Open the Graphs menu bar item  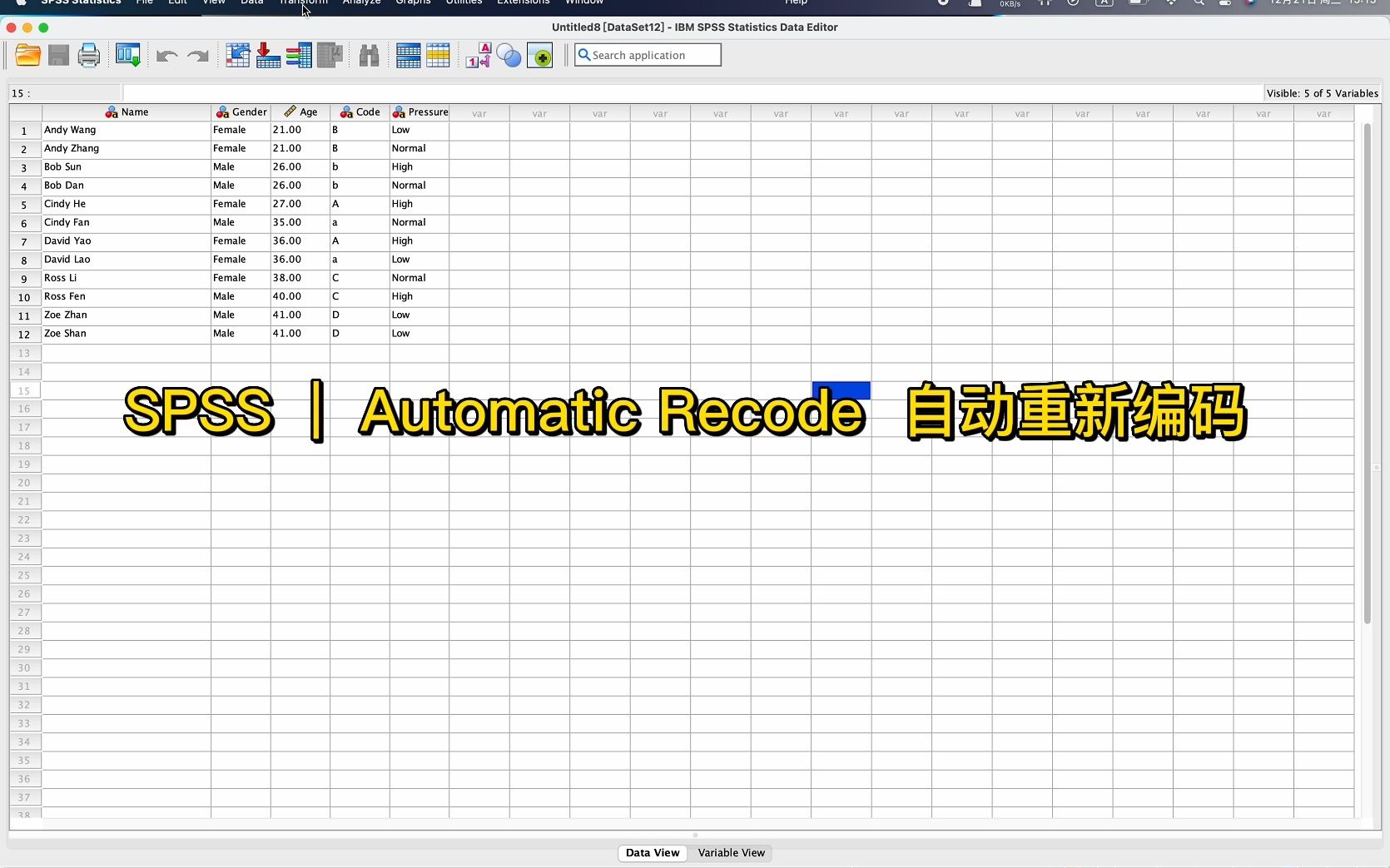tap(413, 2)
